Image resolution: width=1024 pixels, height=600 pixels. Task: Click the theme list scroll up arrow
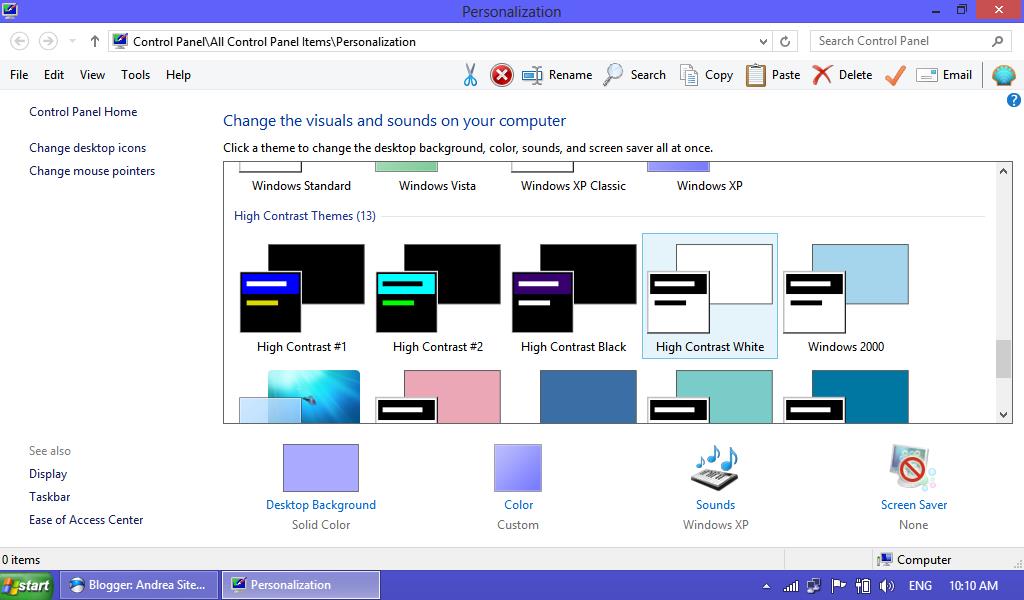click(x=1003, y=171)
